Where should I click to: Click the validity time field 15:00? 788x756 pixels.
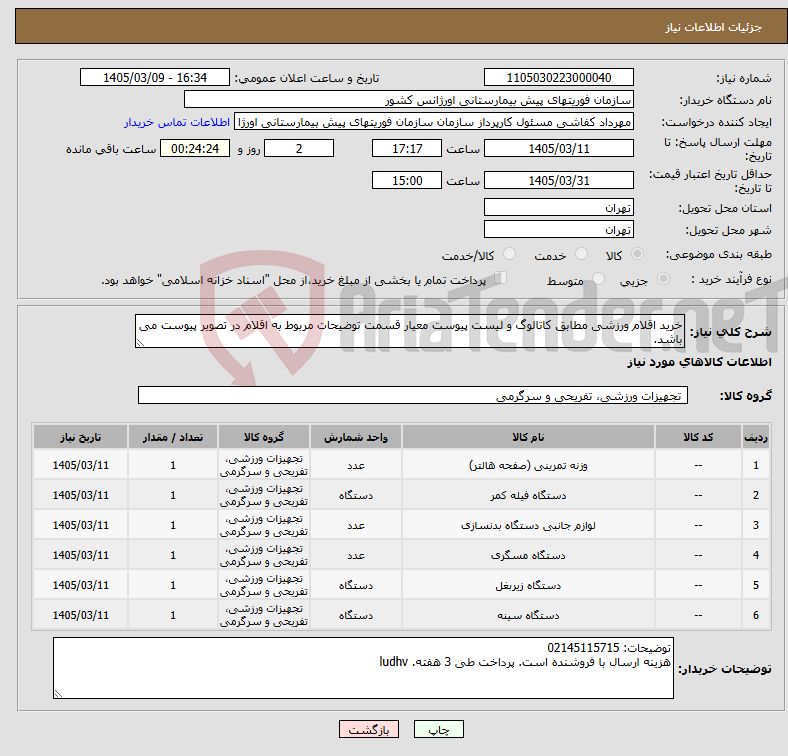point(407,180)
